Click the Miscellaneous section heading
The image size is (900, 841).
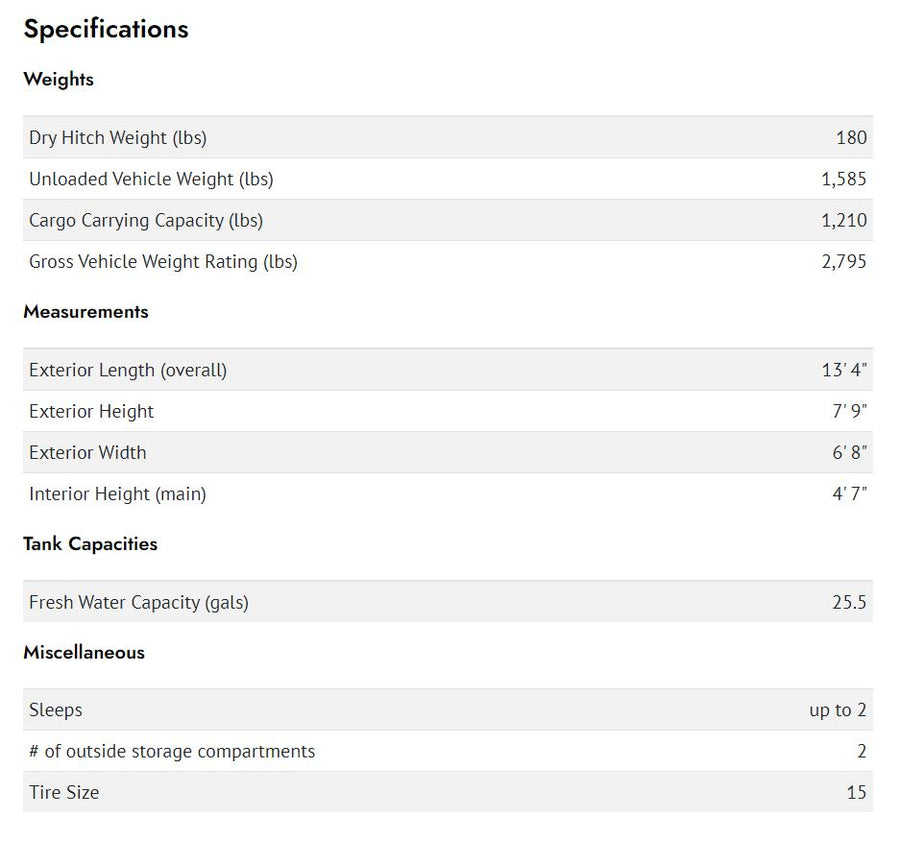(x=84, y=653)
